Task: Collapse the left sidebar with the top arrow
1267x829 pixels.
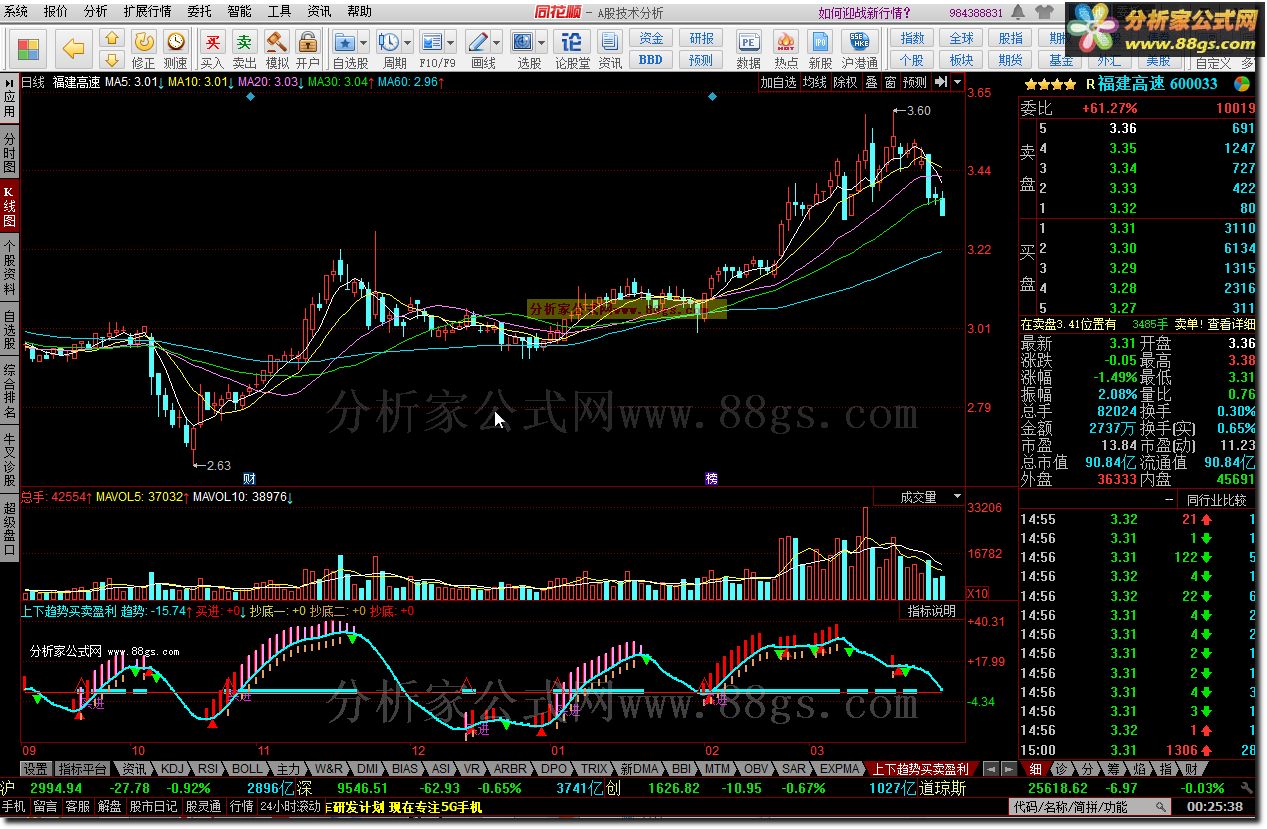Action: click(x=9, y=82)
